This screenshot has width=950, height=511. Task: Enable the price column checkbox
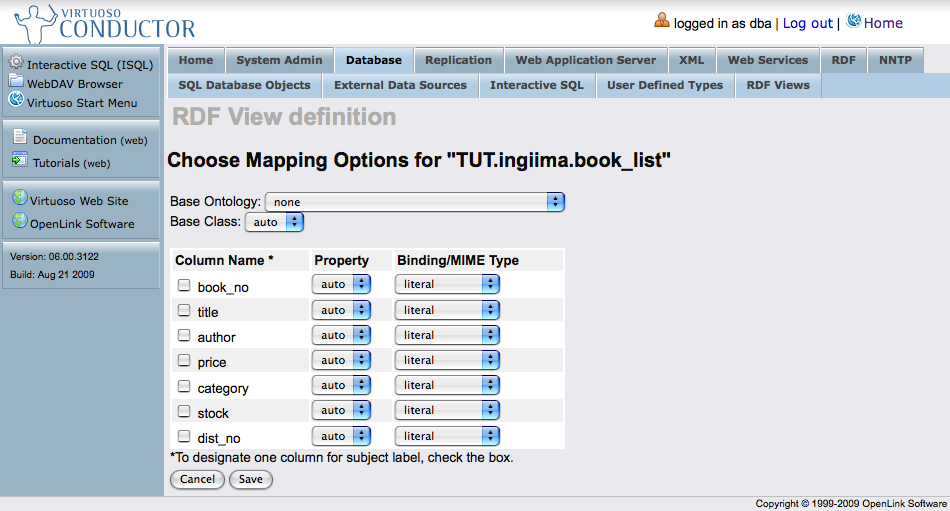click(x=184, y=360)
